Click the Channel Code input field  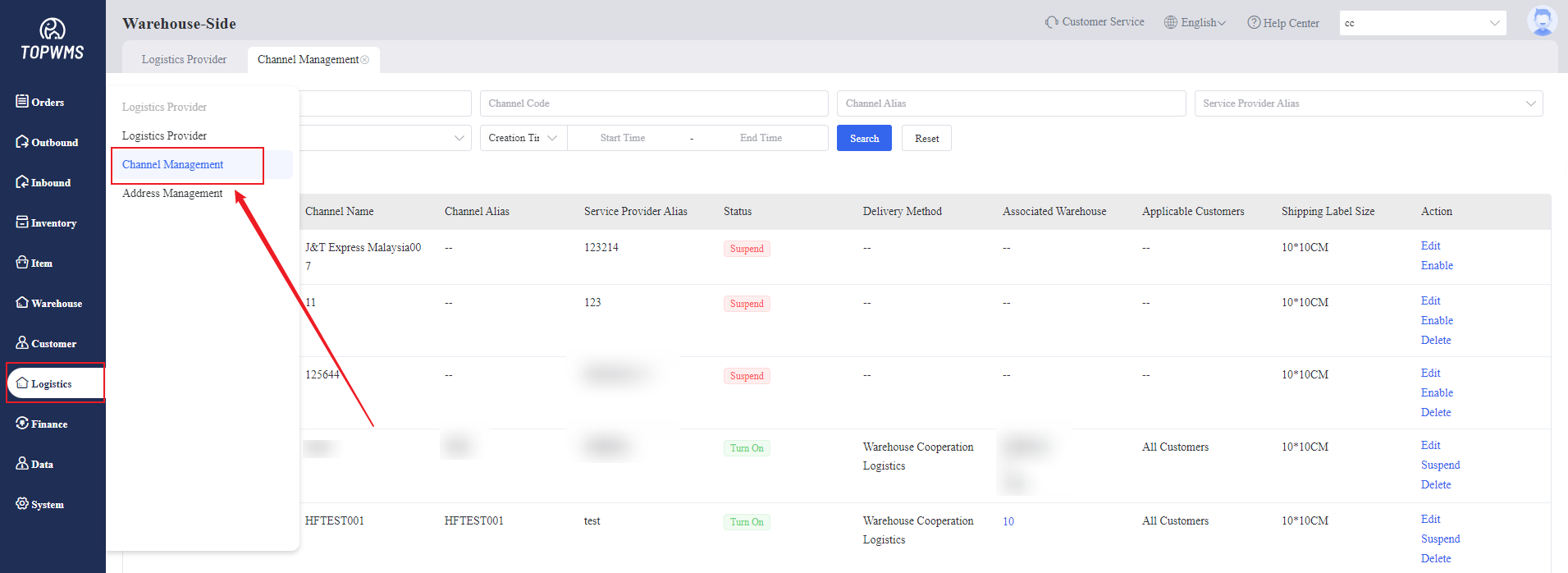coord(653,103)
